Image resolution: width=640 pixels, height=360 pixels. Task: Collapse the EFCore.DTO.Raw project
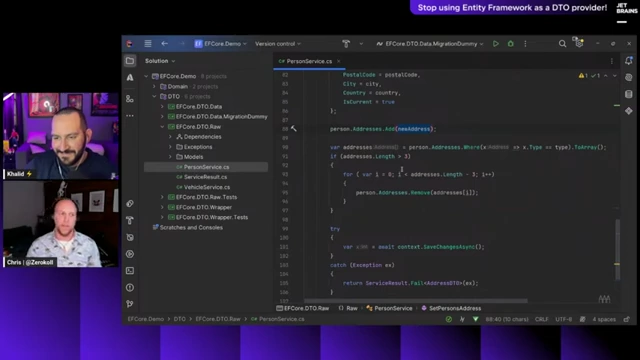click(x=162, y=127)
